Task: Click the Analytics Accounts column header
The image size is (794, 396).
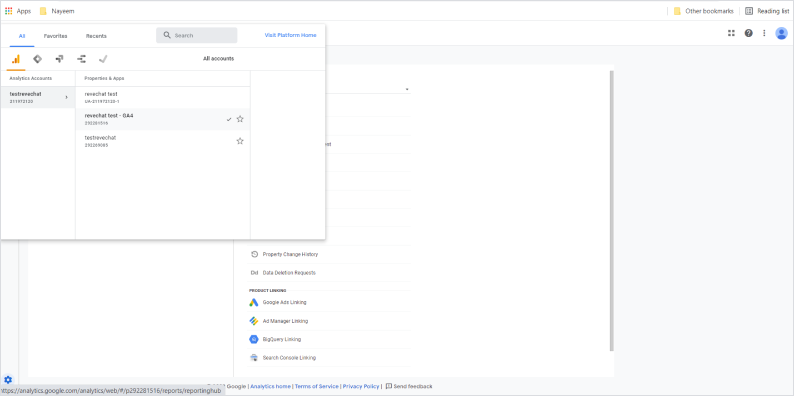Action: [x=31, y=78]
